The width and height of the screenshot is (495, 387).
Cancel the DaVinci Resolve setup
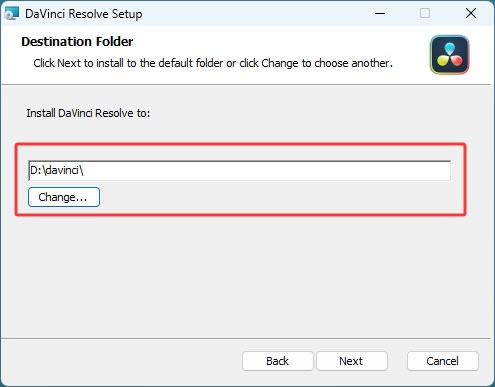click(443, 361)
